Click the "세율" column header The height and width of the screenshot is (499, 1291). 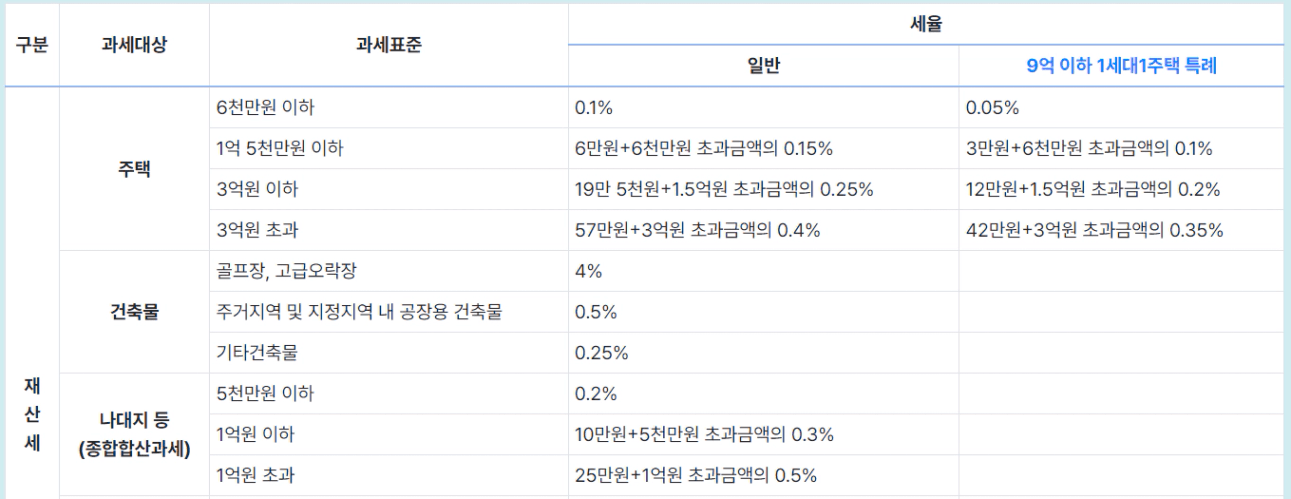pos(925,24)
